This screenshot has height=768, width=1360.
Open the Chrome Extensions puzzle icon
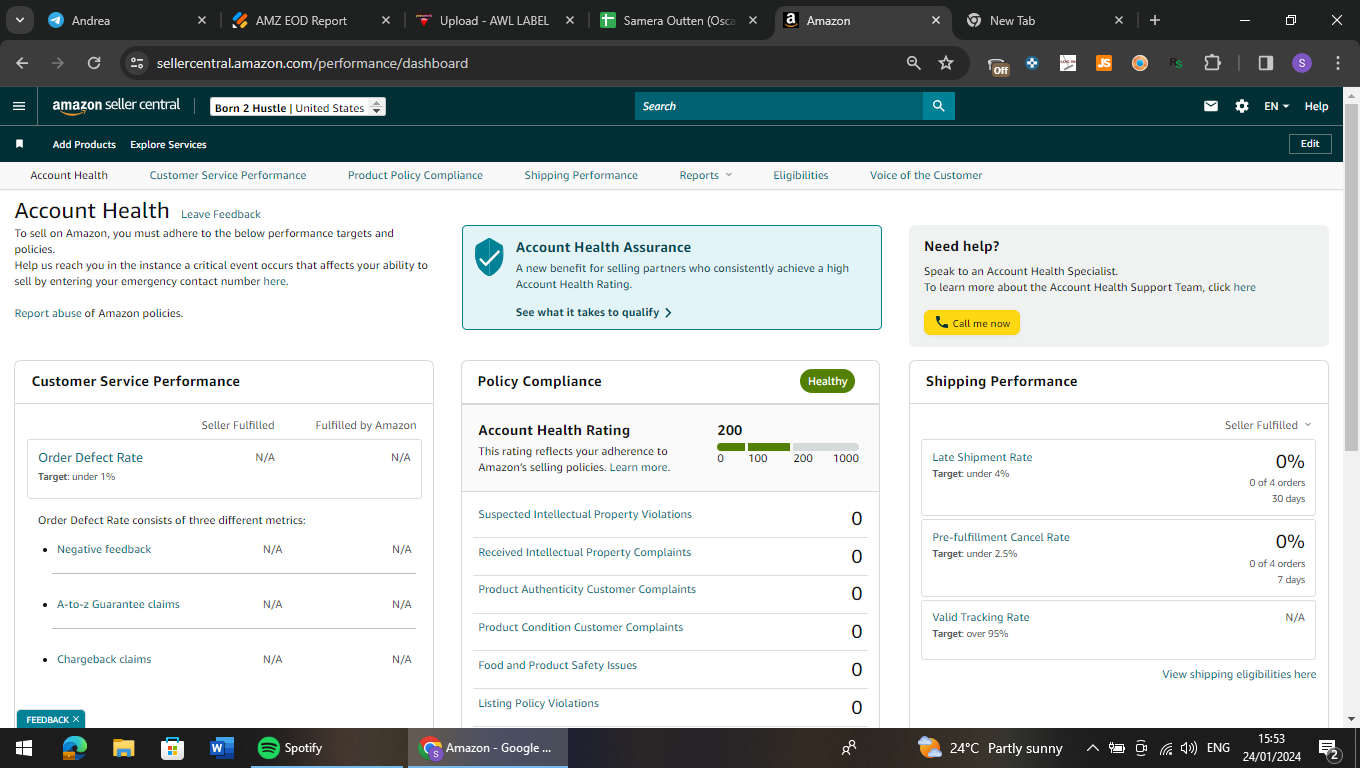(1212, 63)
